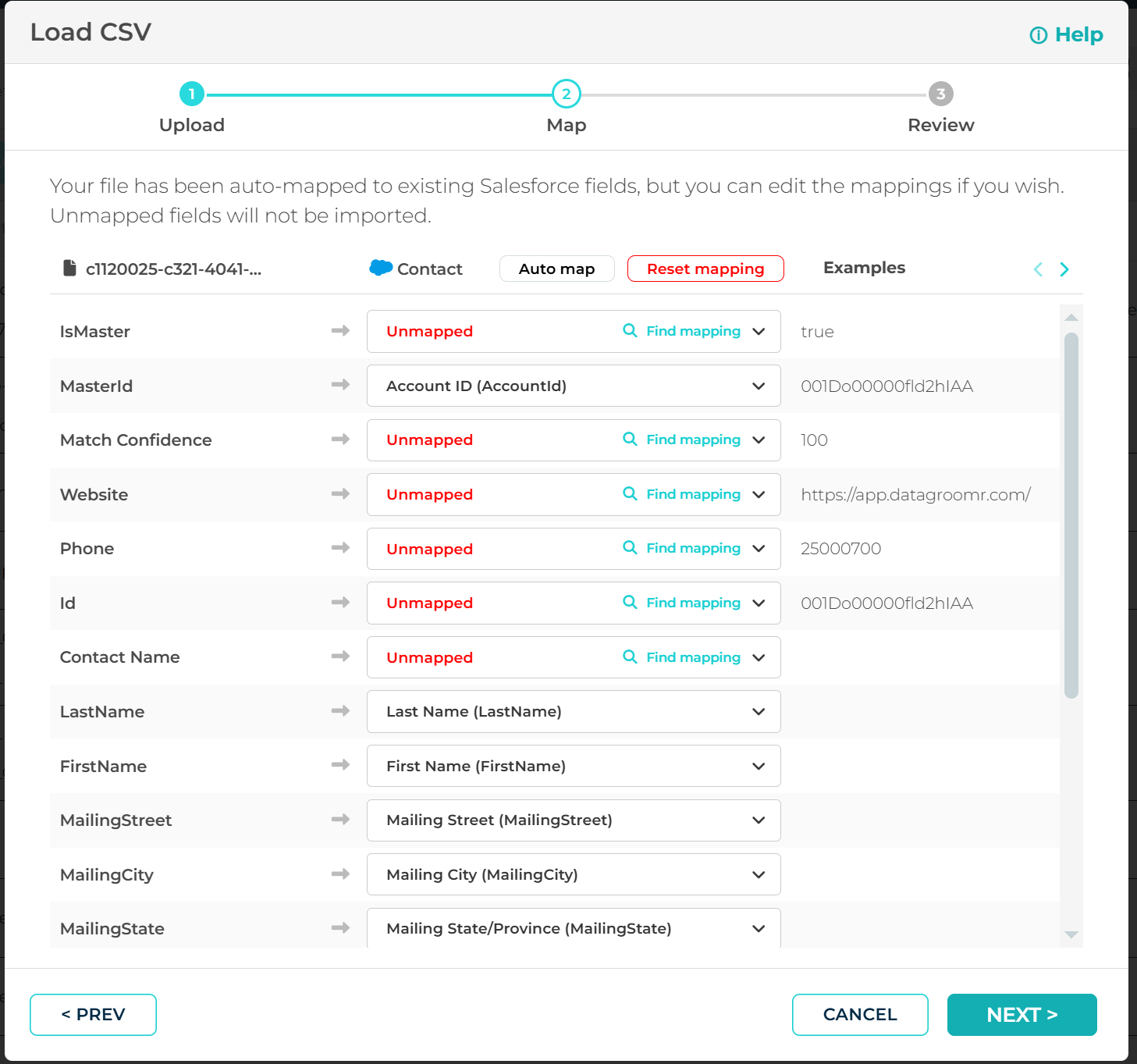The width and height of the screenshot is (1137, 1064).
Task: Click the Salesforce cloud icon next to Contact
Action: 381,268
